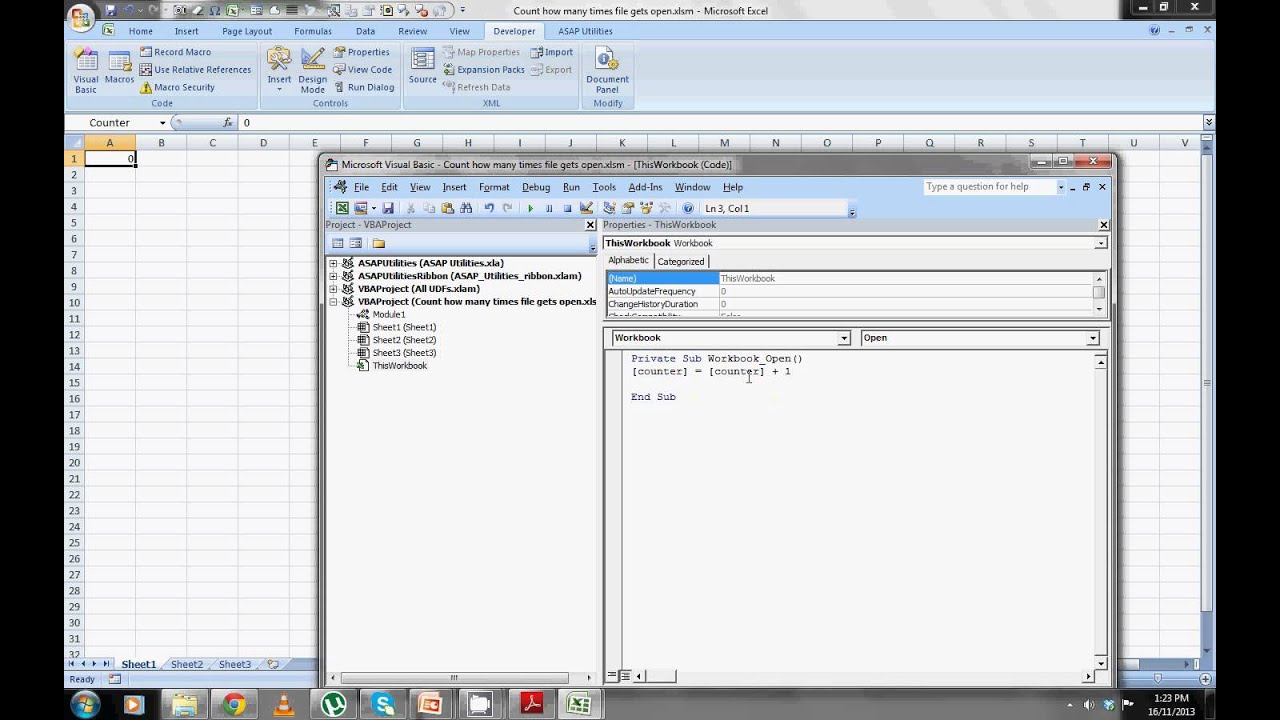Open Macro Security settings

tap(177, 87)
